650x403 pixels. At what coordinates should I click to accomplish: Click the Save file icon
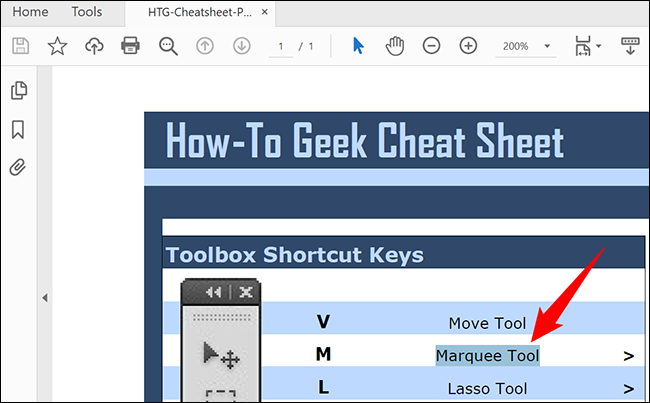pos(21,46)
